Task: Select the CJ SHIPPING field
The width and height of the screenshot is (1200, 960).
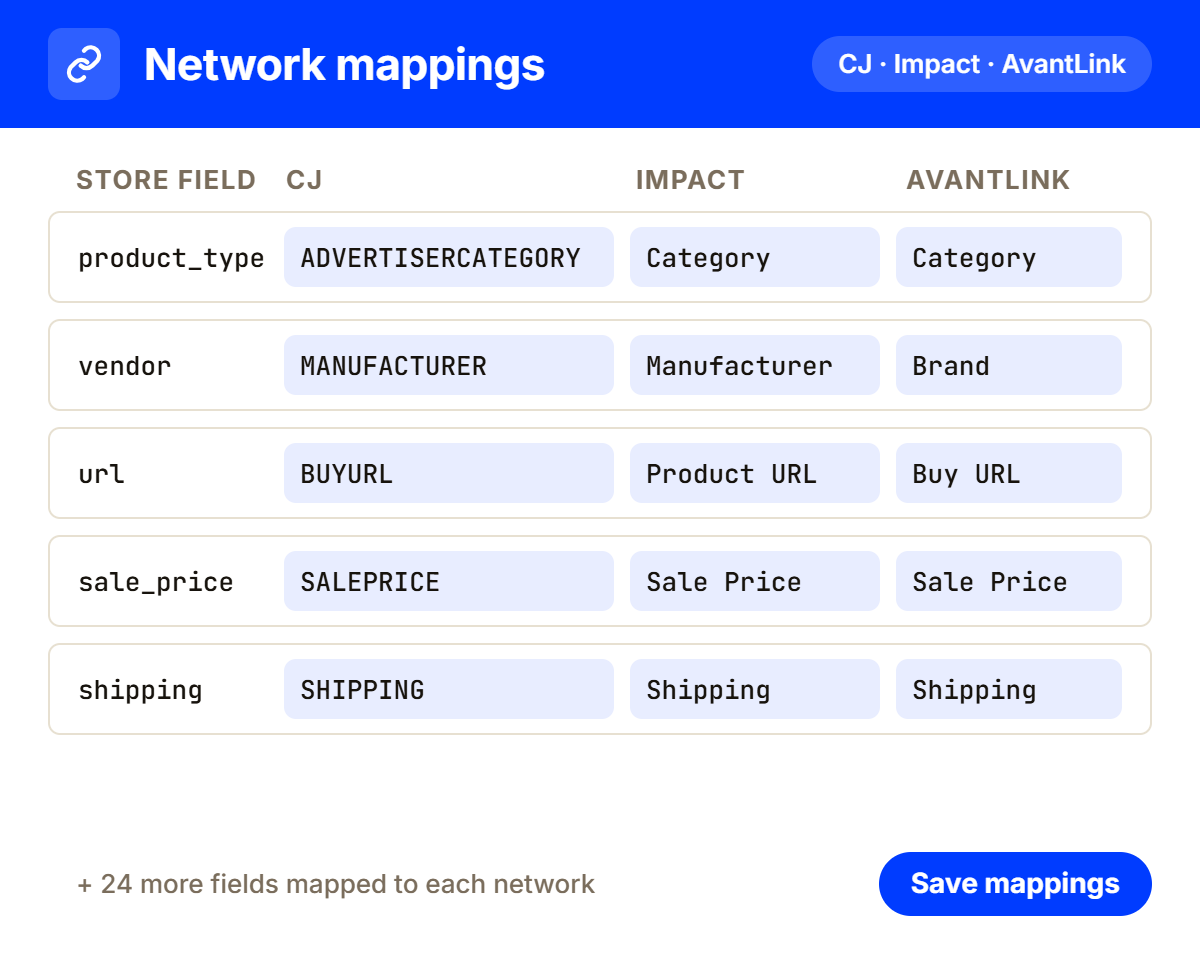Action: pos(449,689)
